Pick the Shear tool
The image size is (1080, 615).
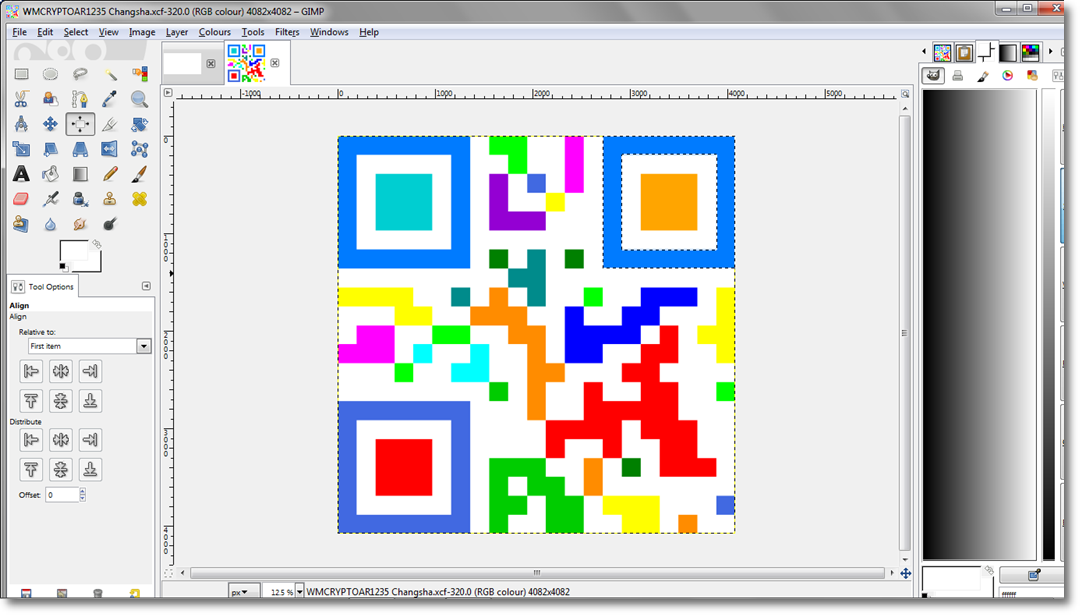click(x=50, y=149)
